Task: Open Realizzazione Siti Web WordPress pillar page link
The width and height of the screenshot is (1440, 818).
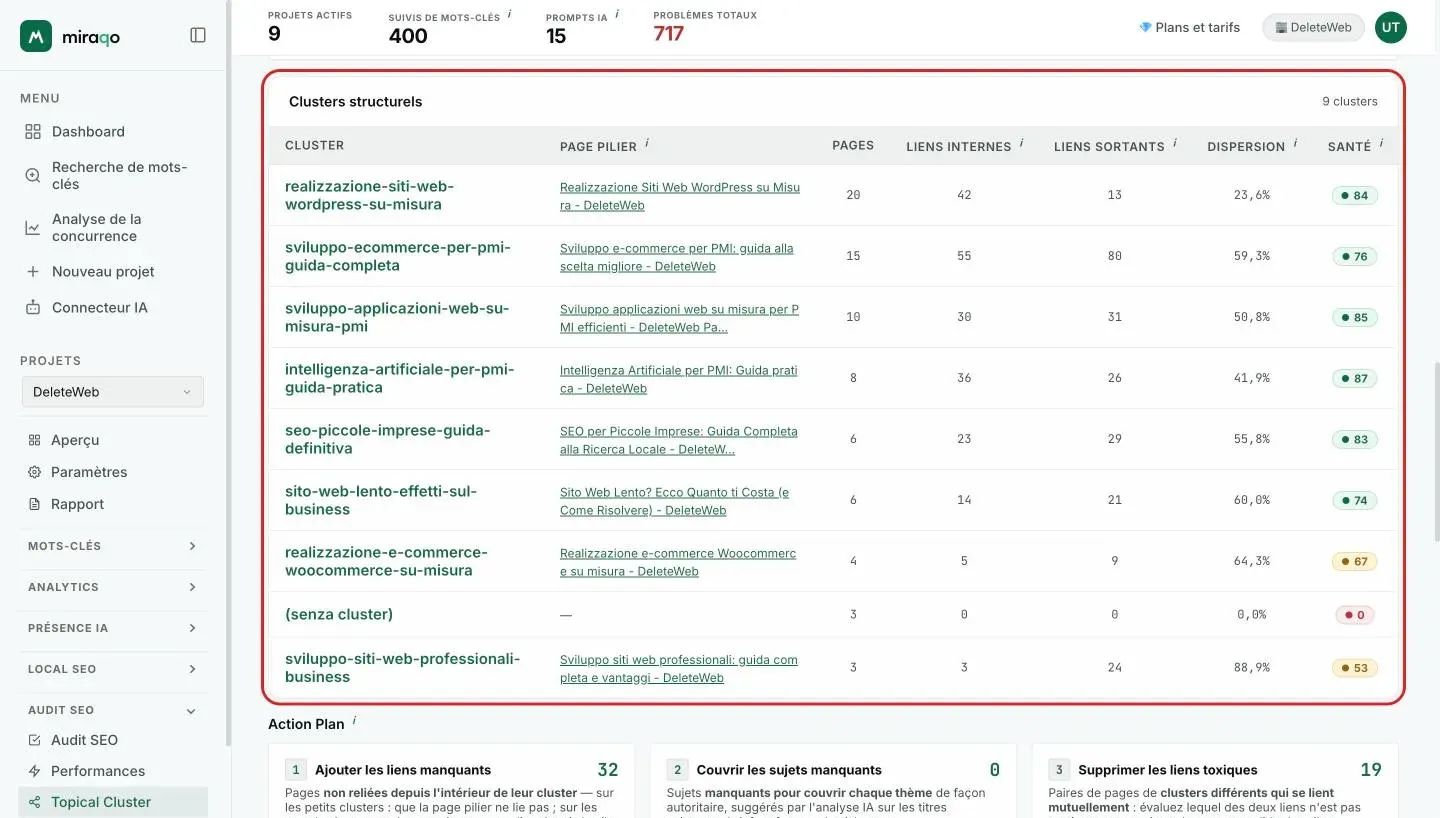Action: pyautogui.click(x=680, y=196)
